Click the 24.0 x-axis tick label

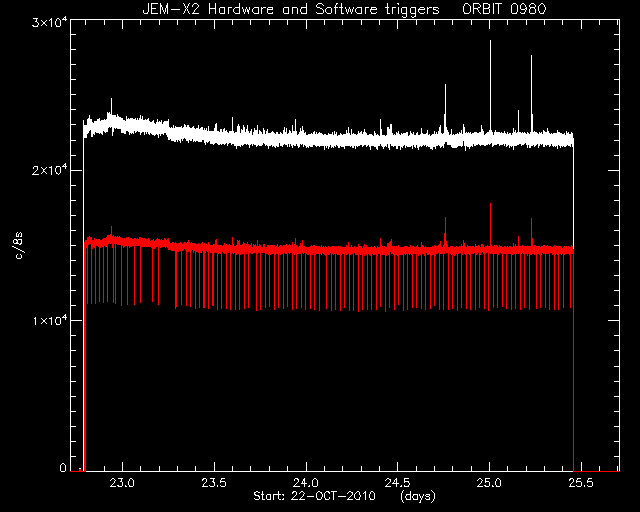point(306,483)
